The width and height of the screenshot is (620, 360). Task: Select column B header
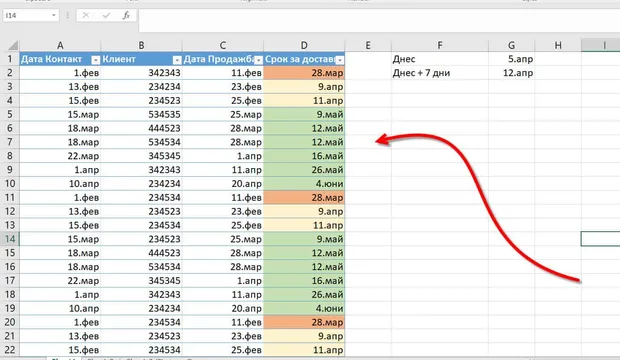point(141,45)
